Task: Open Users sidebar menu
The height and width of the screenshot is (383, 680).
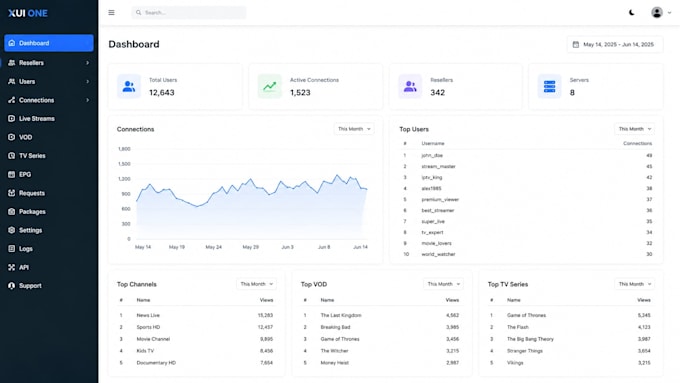Action: (49, 82)
